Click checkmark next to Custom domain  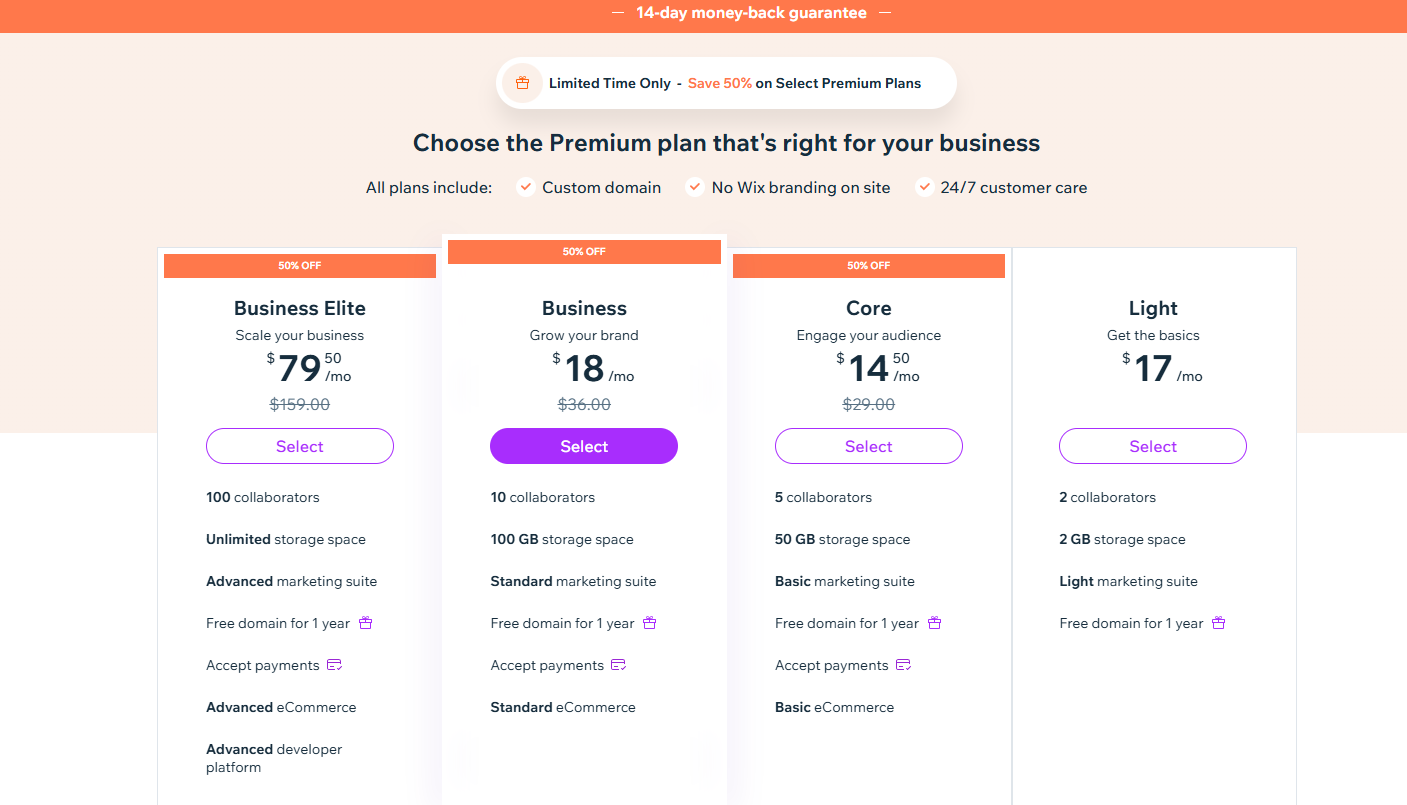[525, 187]
